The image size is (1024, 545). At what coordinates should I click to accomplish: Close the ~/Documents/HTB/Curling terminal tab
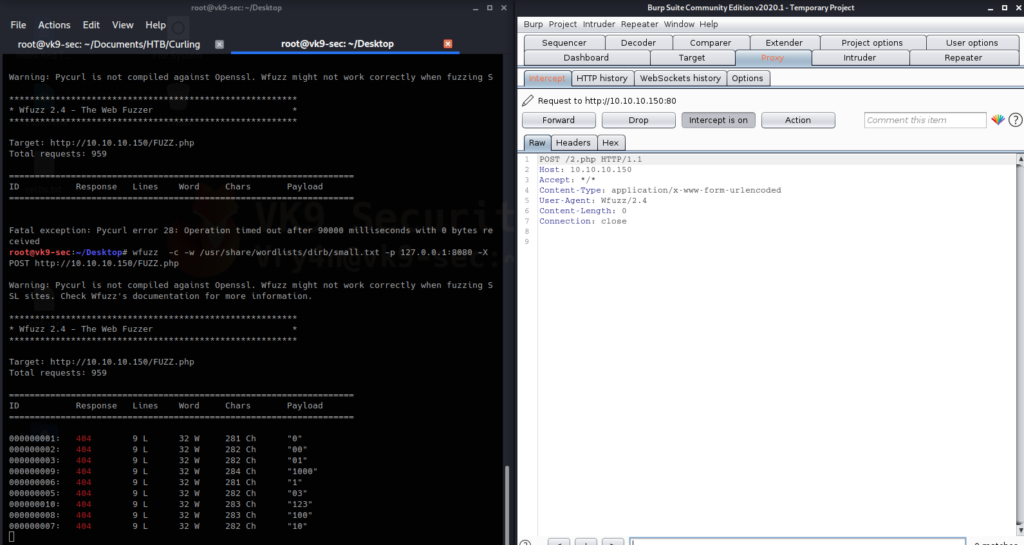click(219, 44)
